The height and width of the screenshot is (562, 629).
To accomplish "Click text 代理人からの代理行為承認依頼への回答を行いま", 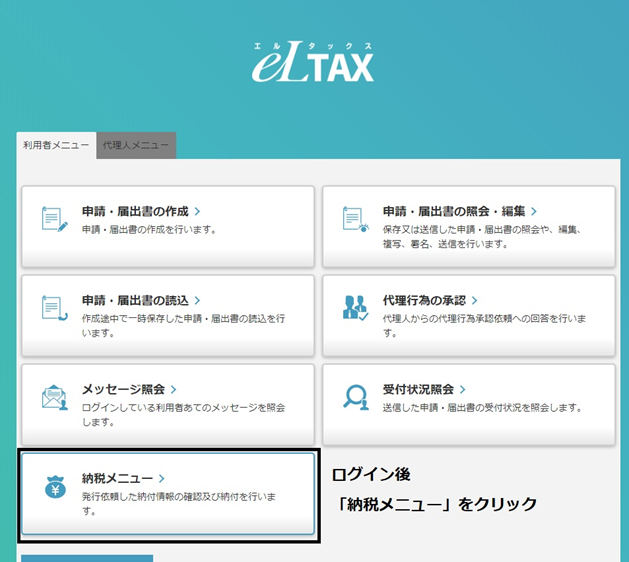I will [484, 319].
